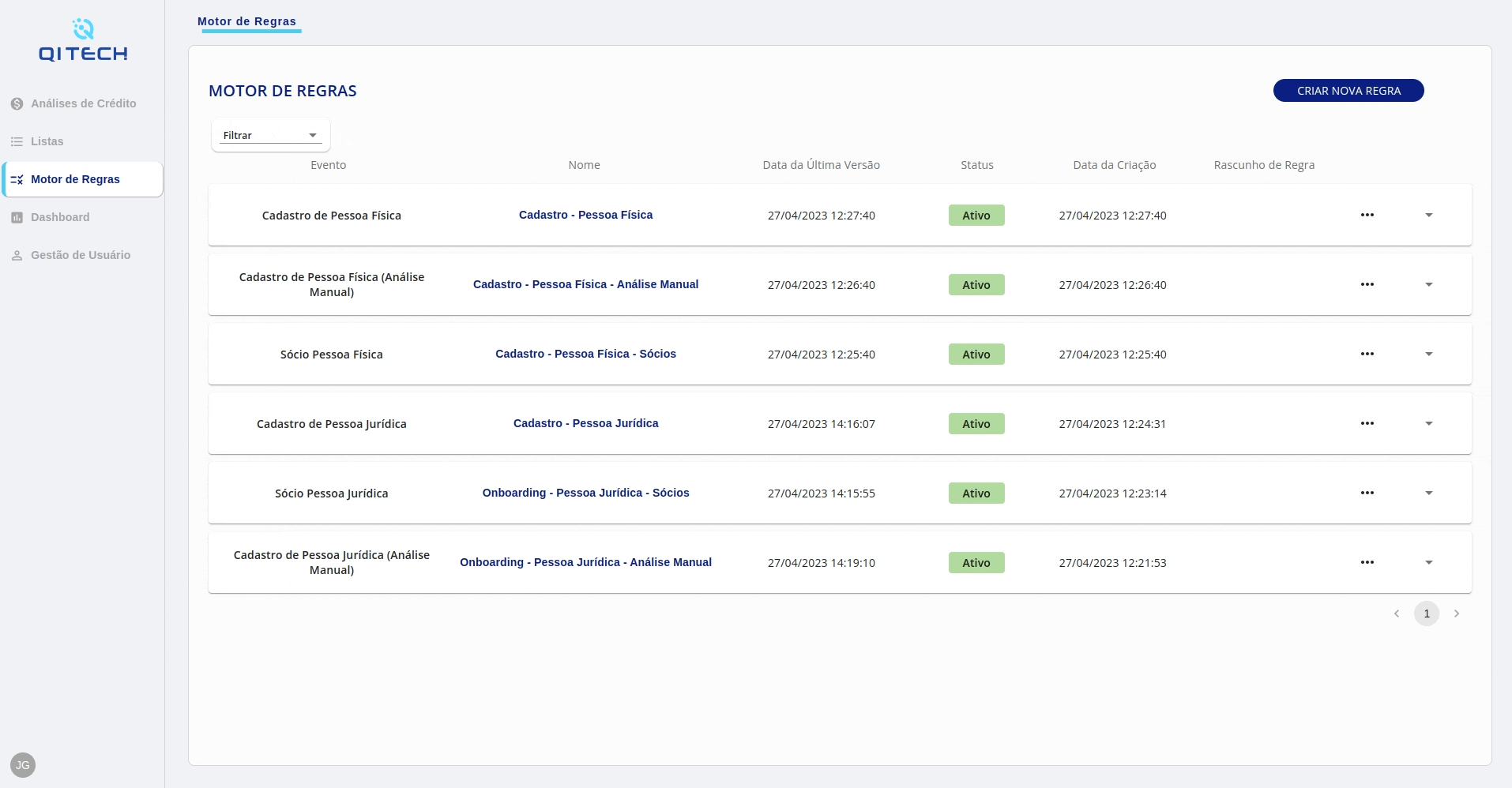Viewport: 1512px width, 788px height.
Task: Open the Cadastro - Pessoa Física rule link
Action: 585,215
